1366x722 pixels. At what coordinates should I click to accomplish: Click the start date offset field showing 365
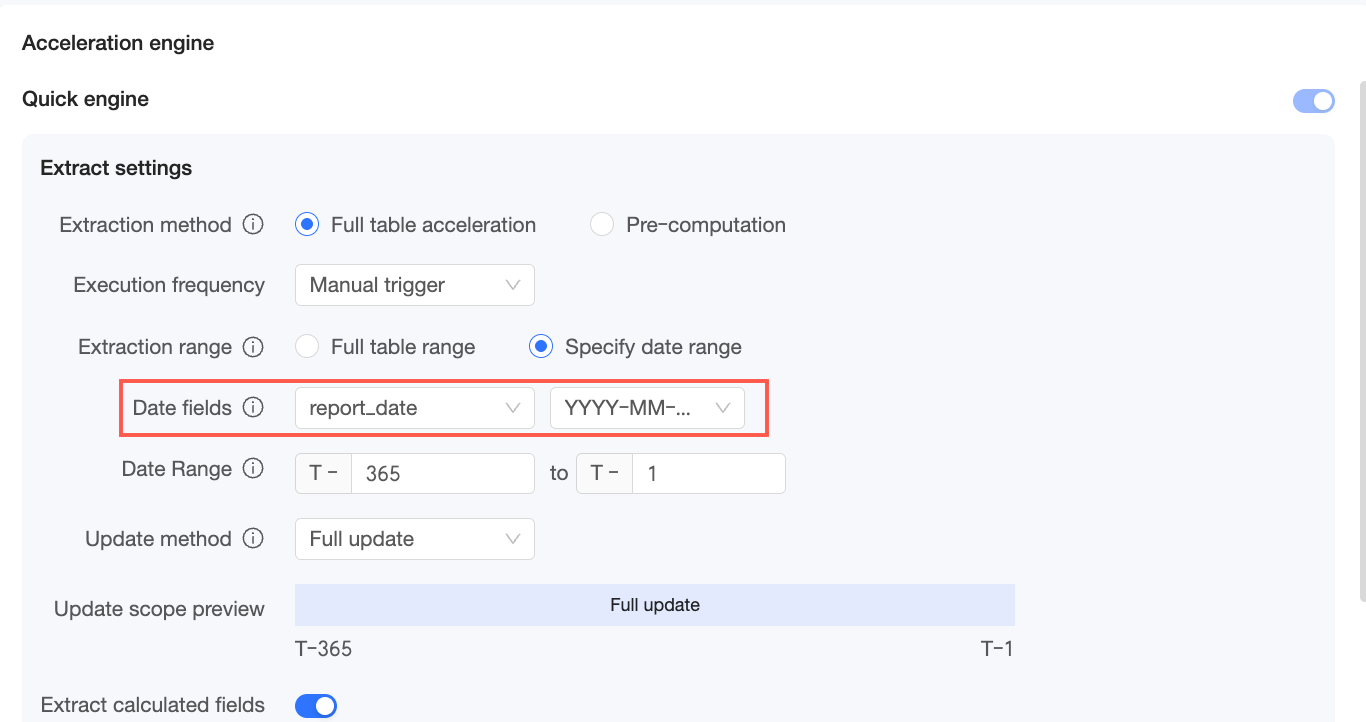(x=442, y=473)
